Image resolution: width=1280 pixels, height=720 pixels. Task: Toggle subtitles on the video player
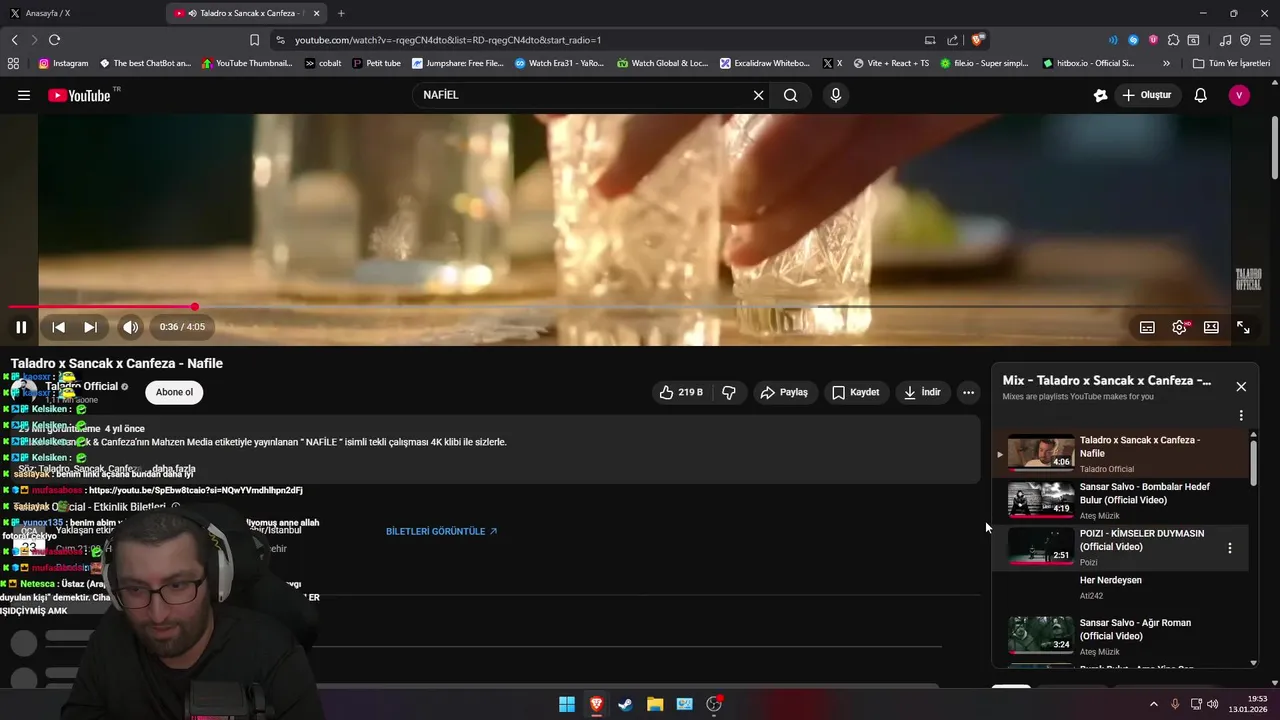[x=1147, y=327]
